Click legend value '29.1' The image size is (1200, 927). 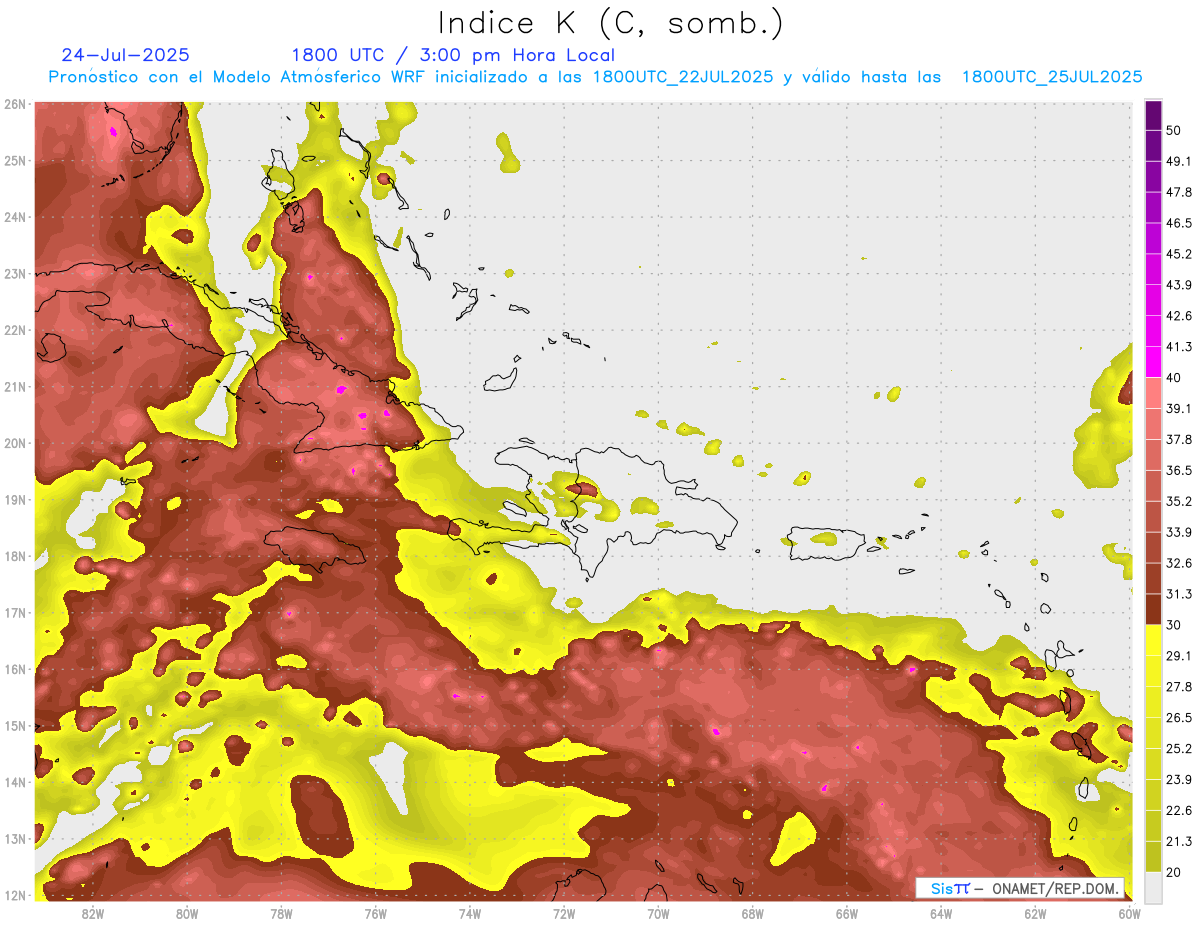[1178, 655]
